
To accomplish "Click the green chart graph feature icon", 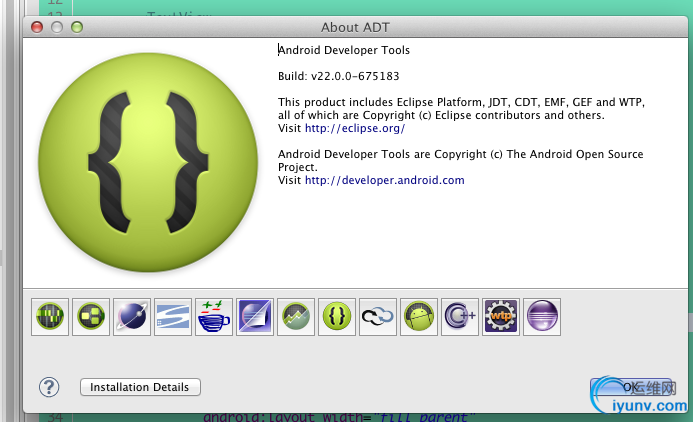I will [x=296, y=316].
